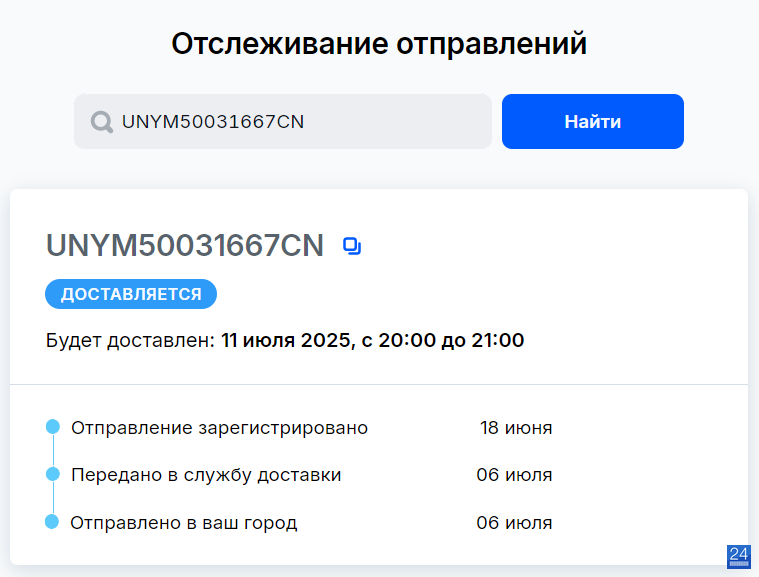Click the Будет доставлен delivery estimate text
This screenshot has width=759, height=577.
285,340
